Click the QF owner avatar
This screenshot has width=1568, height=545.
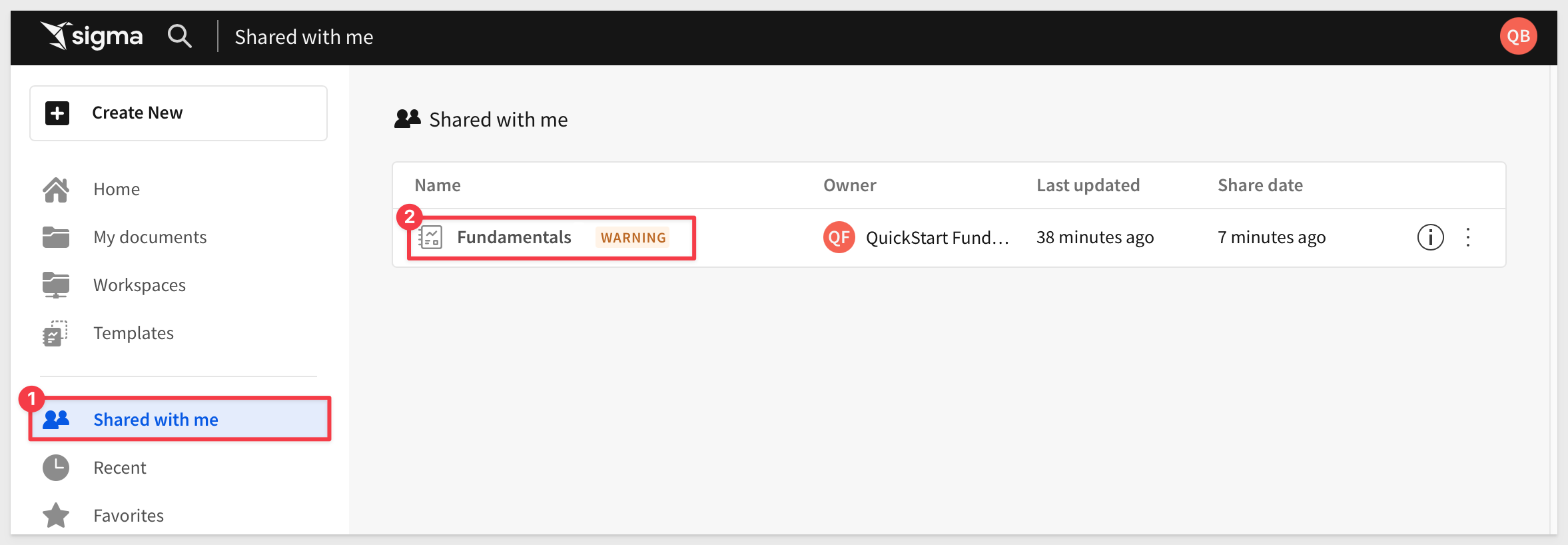tap(839, 237)
